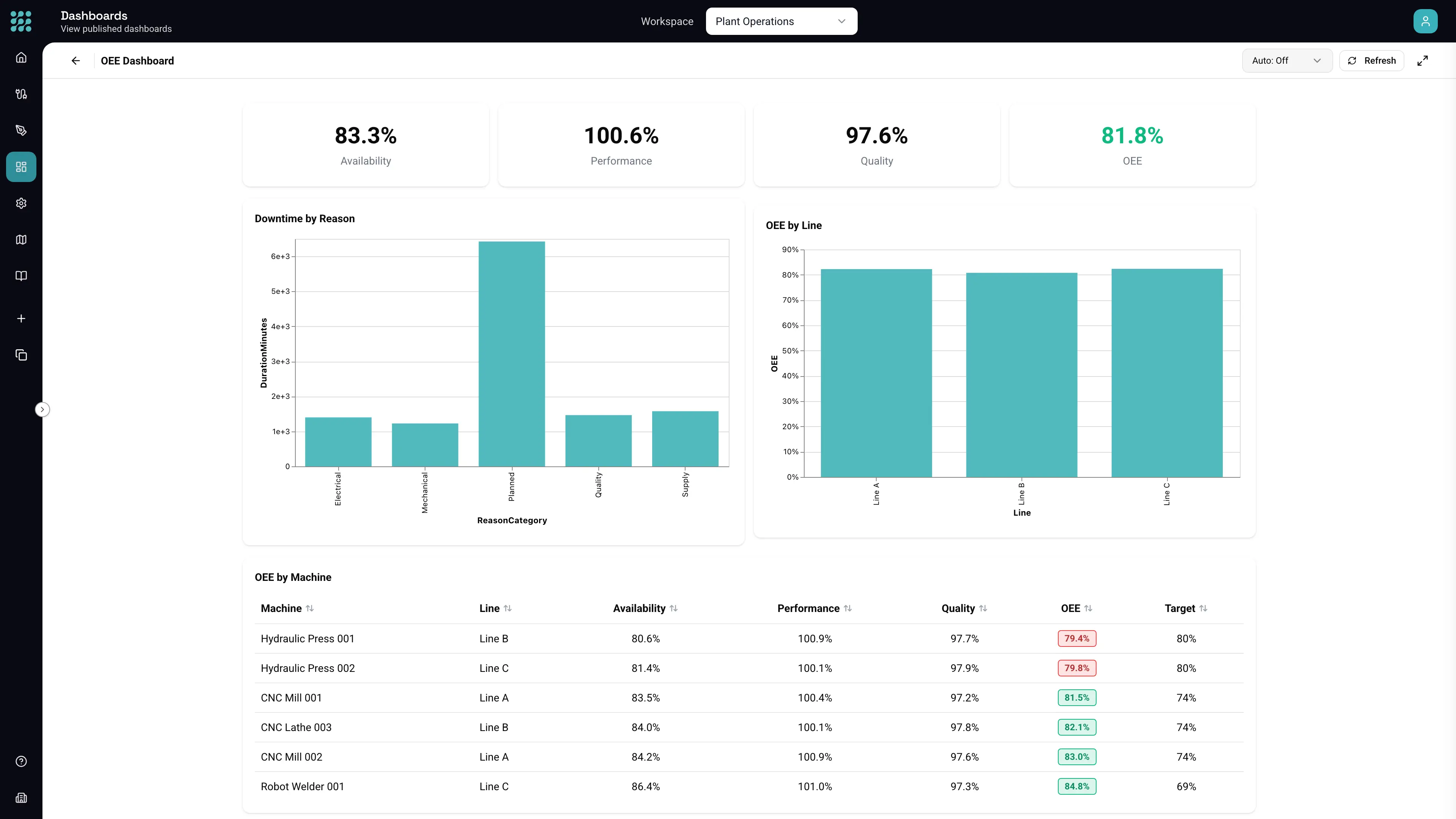Open the Plant Operations workspace dropdown
This screenshot has height=819, width=1456.
781,22
